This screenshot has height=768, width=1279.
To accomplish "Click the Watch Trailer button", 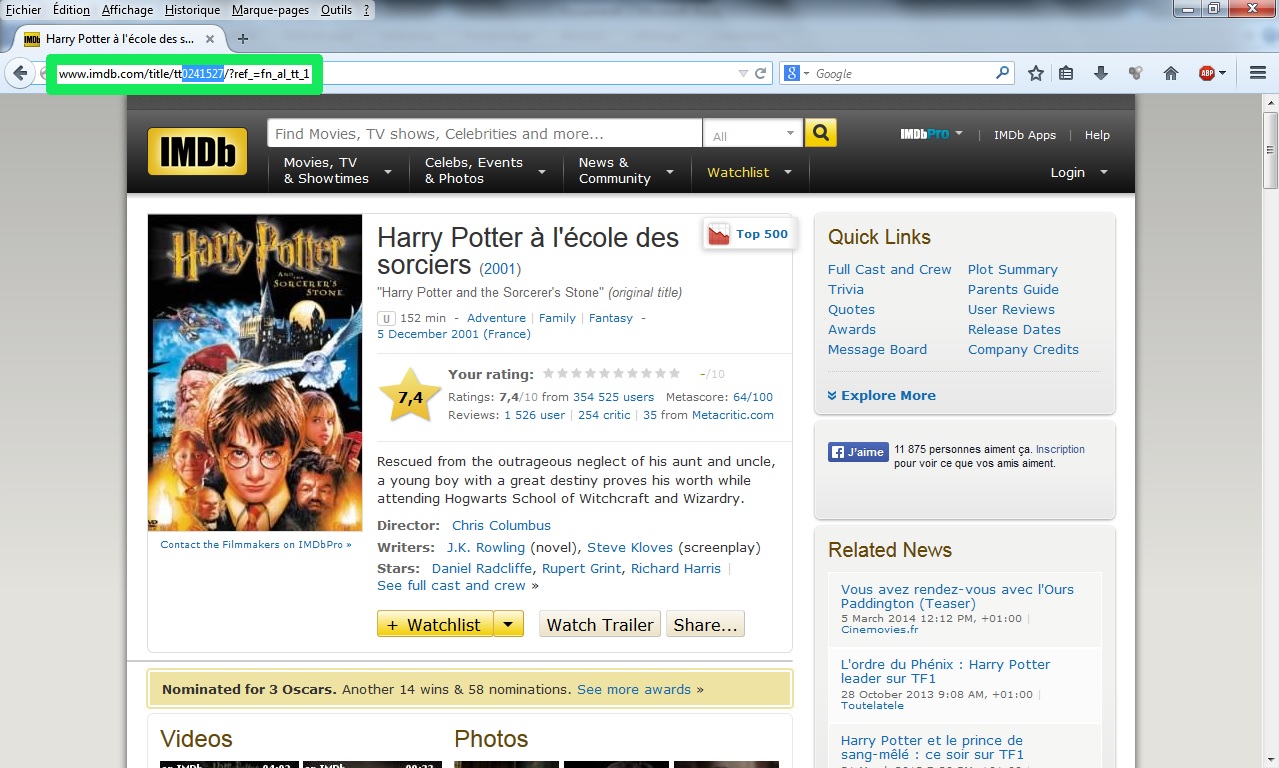I will point(600,624).
